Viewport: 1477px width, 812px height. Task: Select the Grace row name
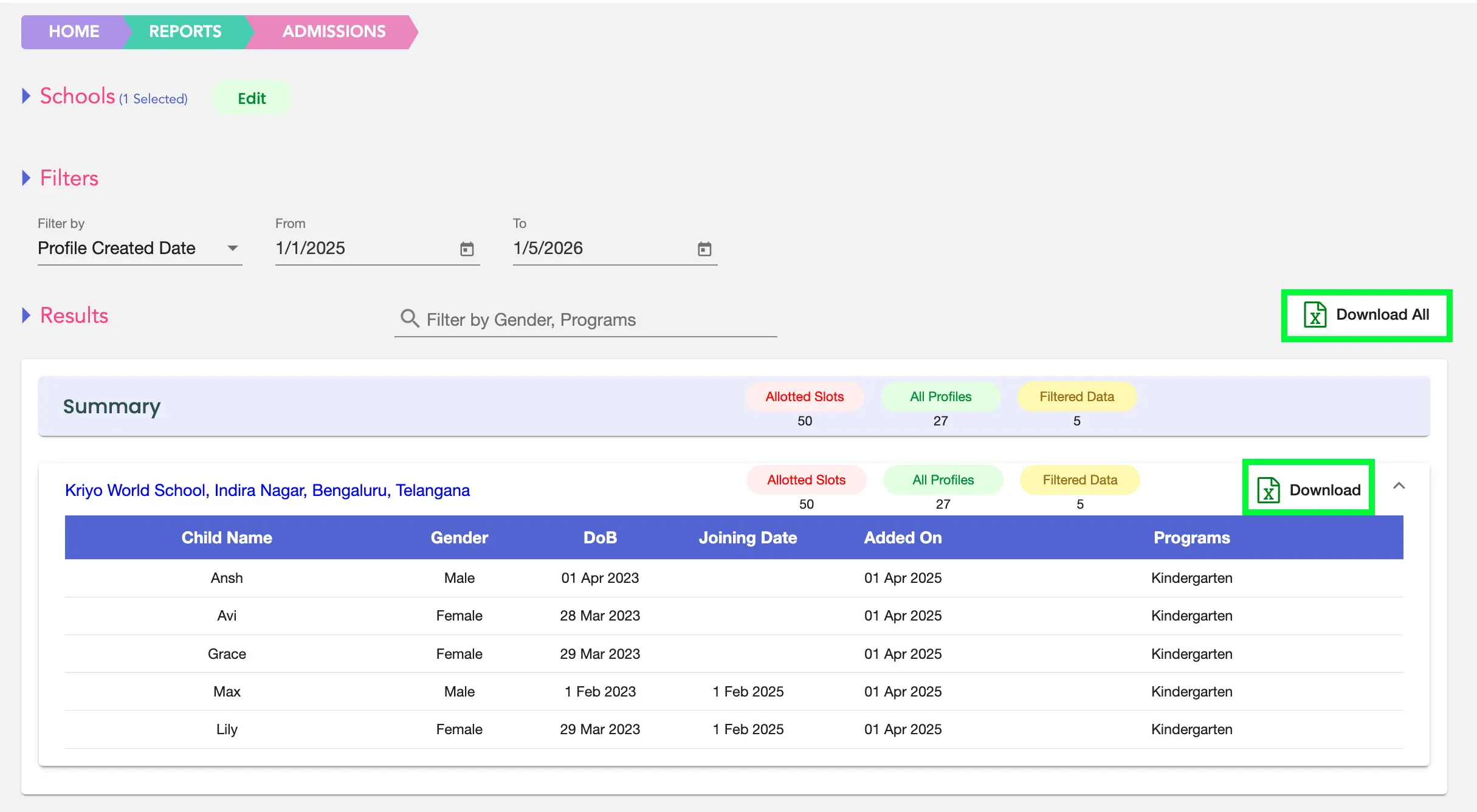coord(227,654)
